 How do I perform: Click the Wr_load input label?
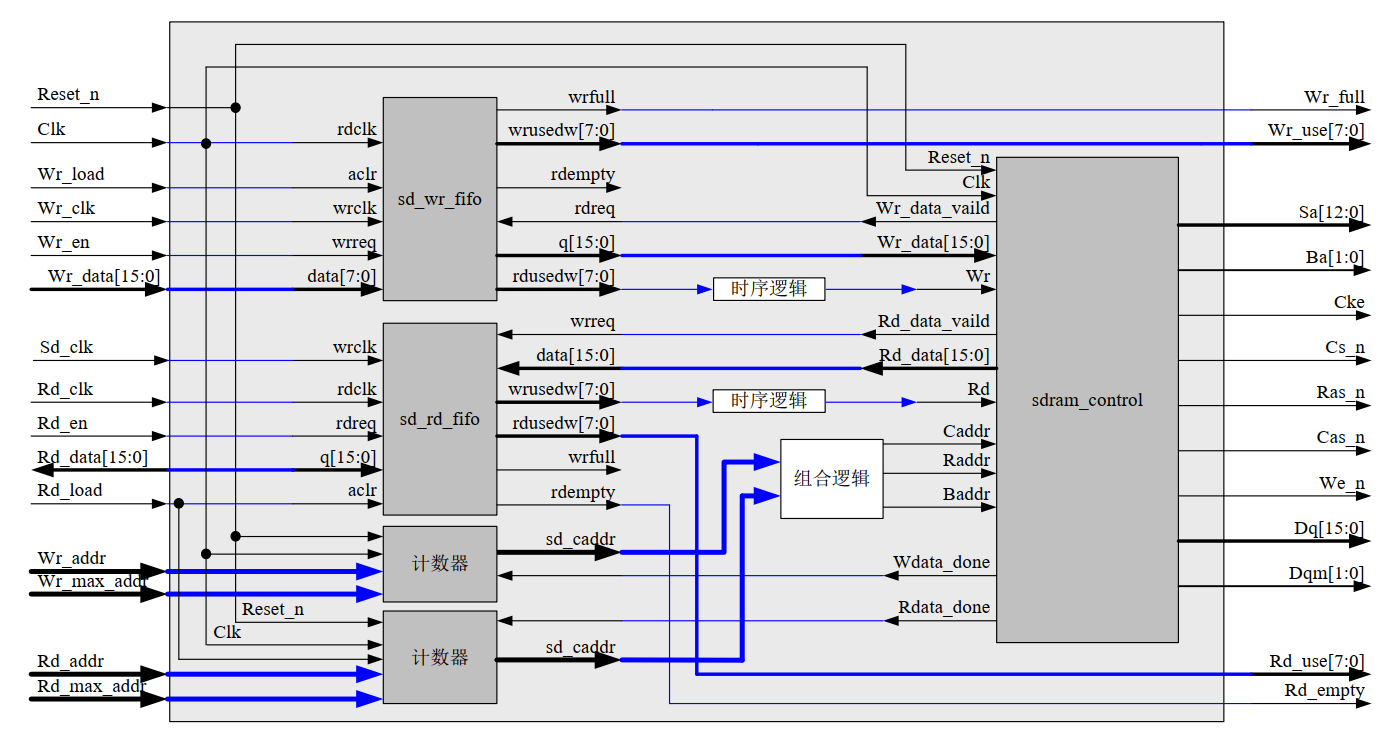click(x=71, y=175)
